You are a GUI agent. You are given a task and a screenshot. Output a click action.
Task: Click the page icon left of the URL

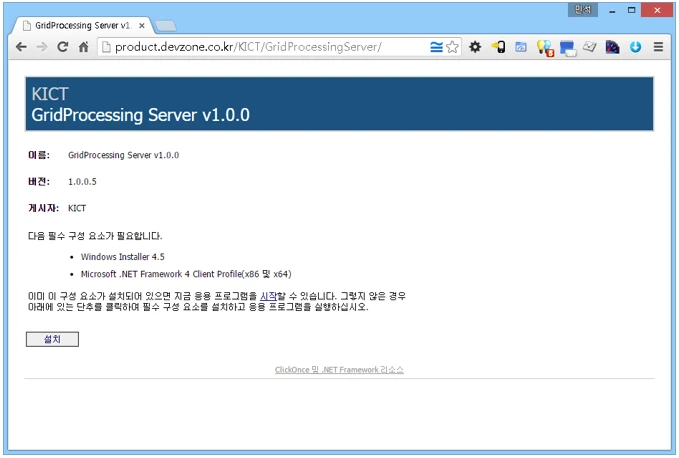point(106,47)
